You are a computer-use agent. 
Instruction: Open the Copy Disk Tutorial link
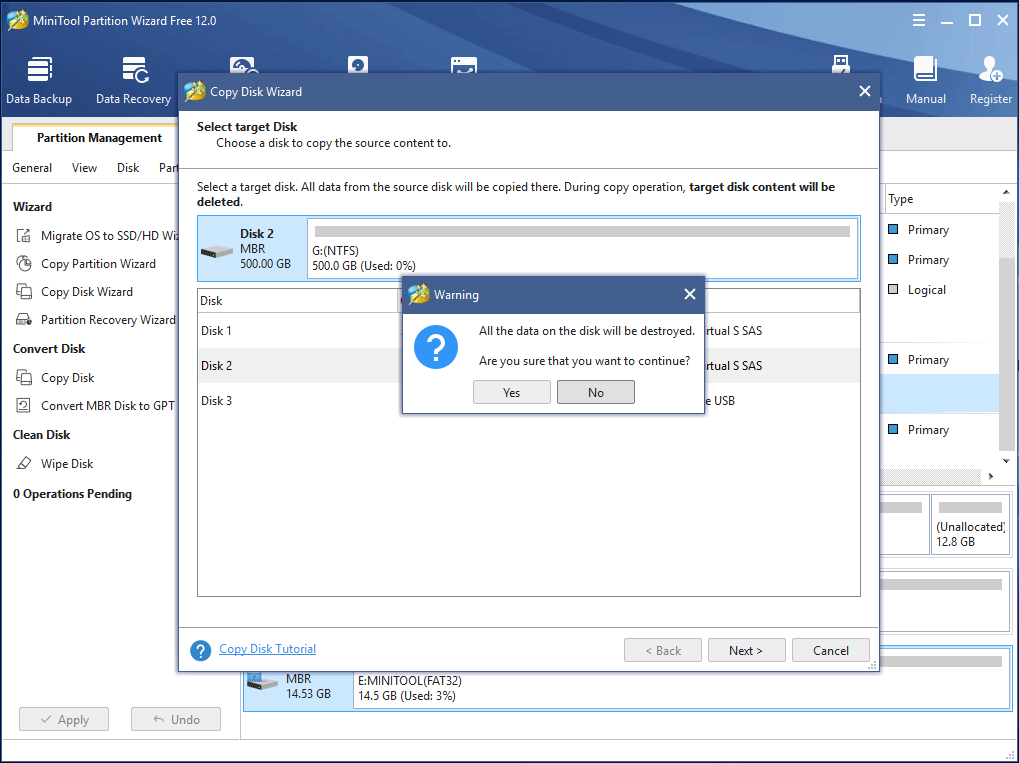point(267,649)
